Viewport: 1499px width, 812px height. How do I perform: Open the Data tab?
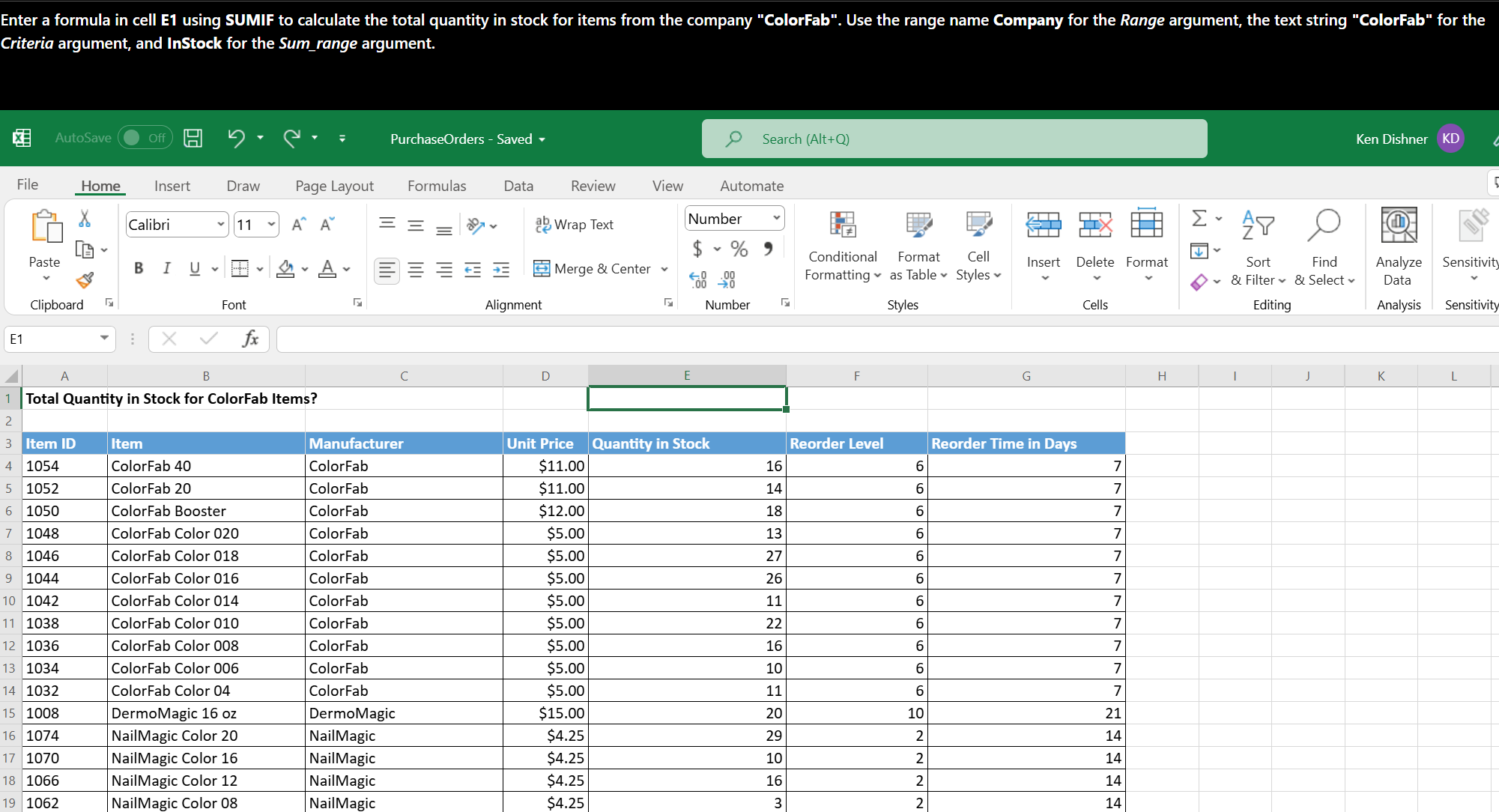518,186
